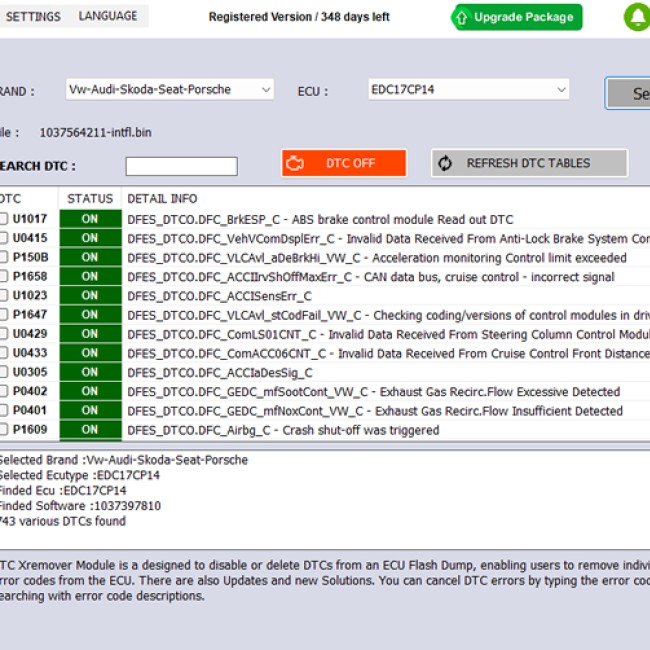The image size is (650, 650).
Task: Select the DFC_BrkESP_C ABS brake detail text
Action: (320, 219)
